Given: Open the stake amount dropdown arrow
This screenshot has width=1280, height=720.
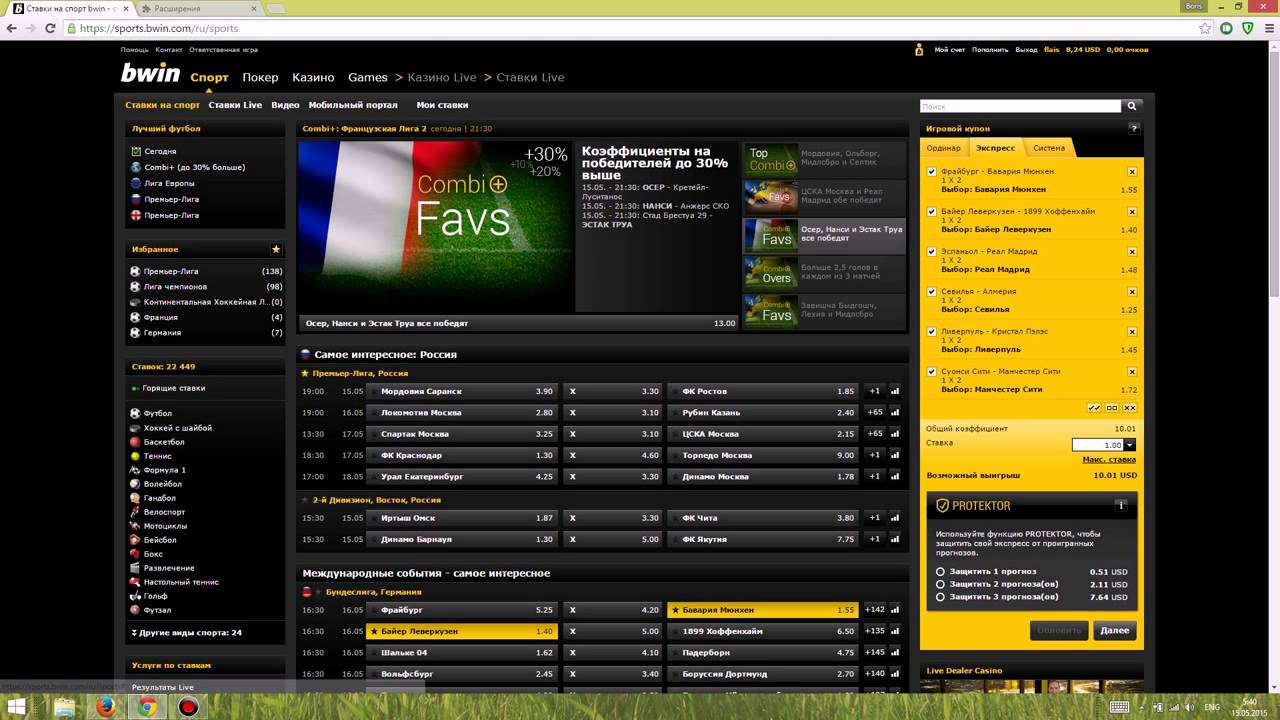Looking at the screenshot, I should point(1130,445).
